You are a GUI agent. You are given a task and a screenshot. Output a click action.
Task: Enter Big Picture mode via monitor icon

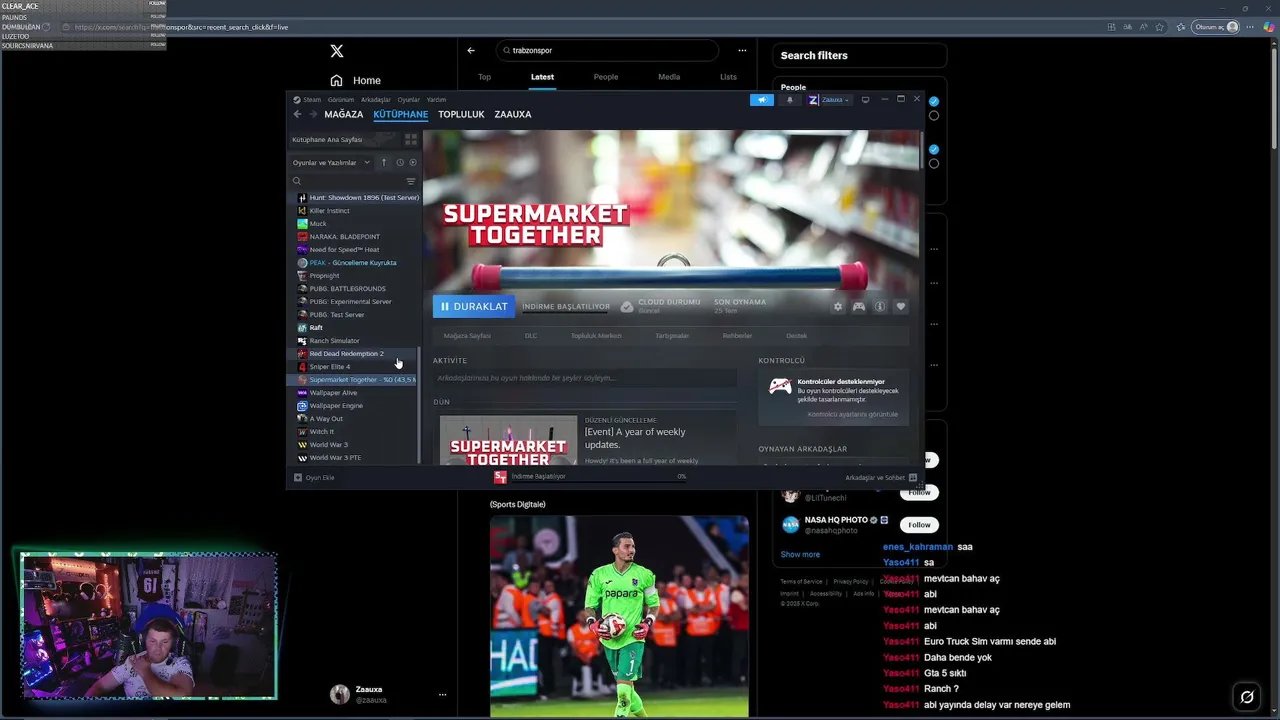pos(865,100)
